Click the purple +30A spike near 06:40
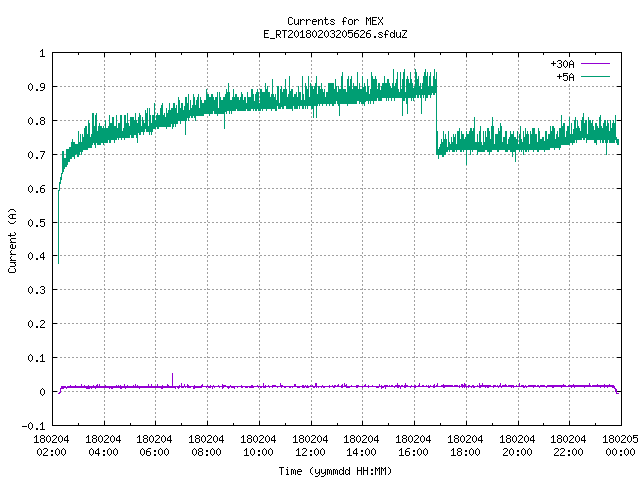640x480 pixels. pos(172,380)
